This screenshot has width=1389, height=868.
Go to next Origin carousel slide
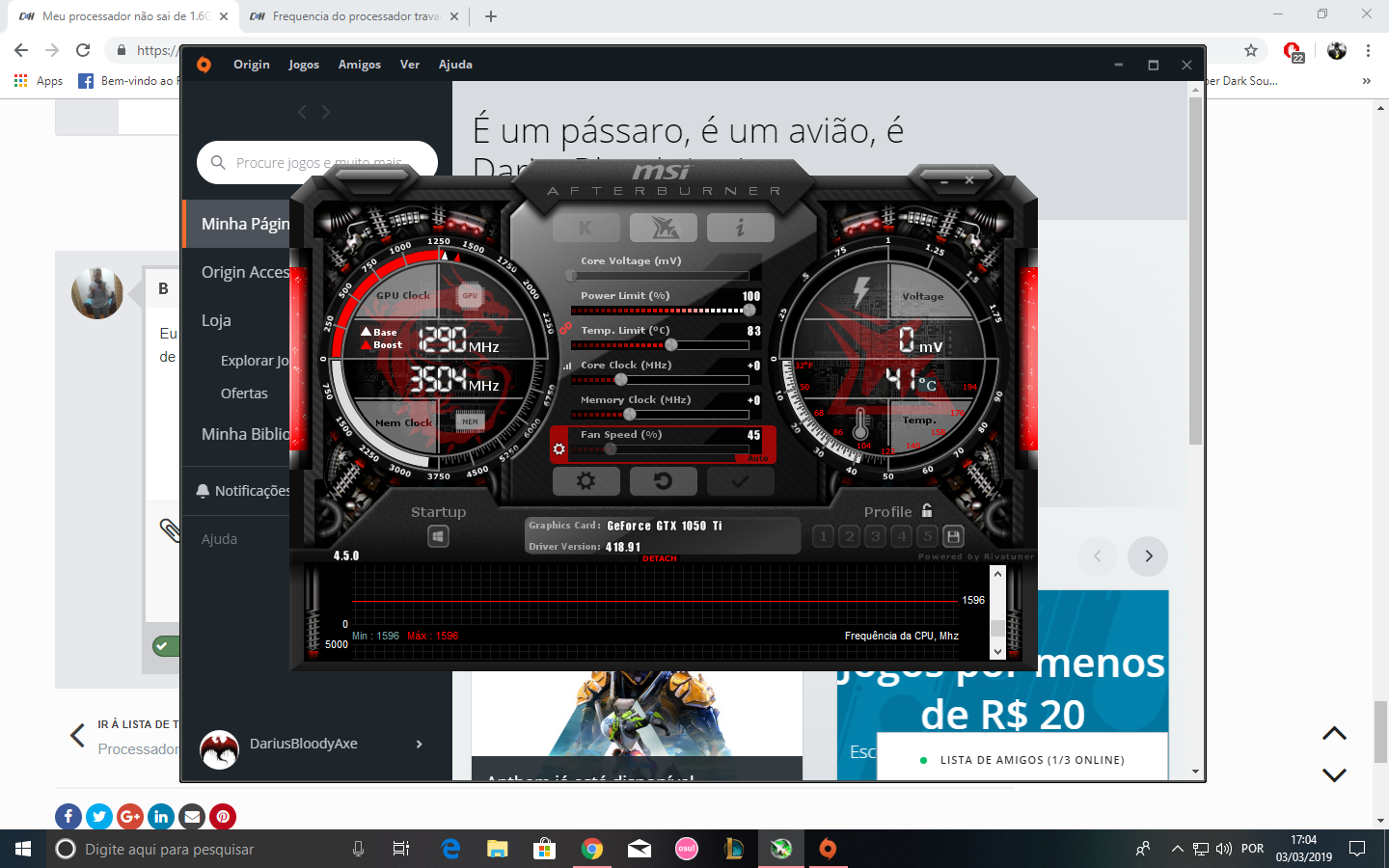(x=1148, y=556)
